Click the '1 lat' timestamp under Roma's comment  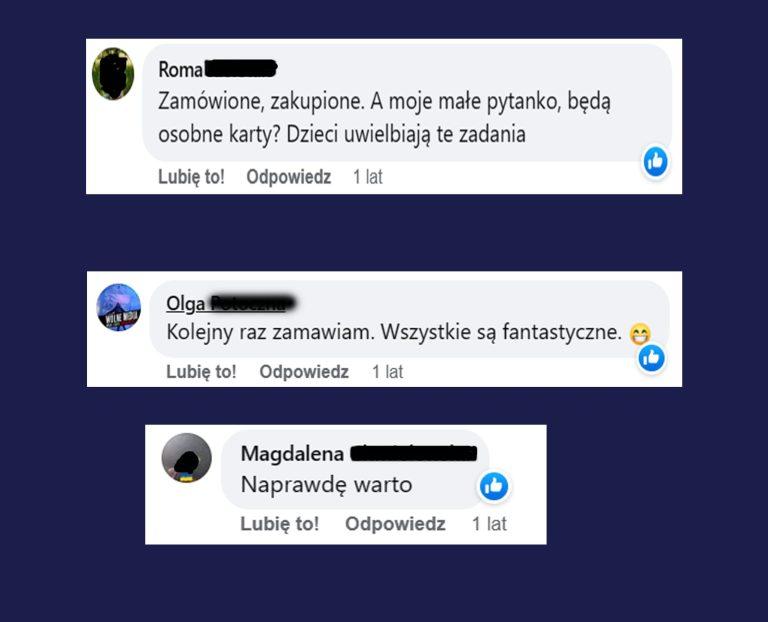(367, 177)
